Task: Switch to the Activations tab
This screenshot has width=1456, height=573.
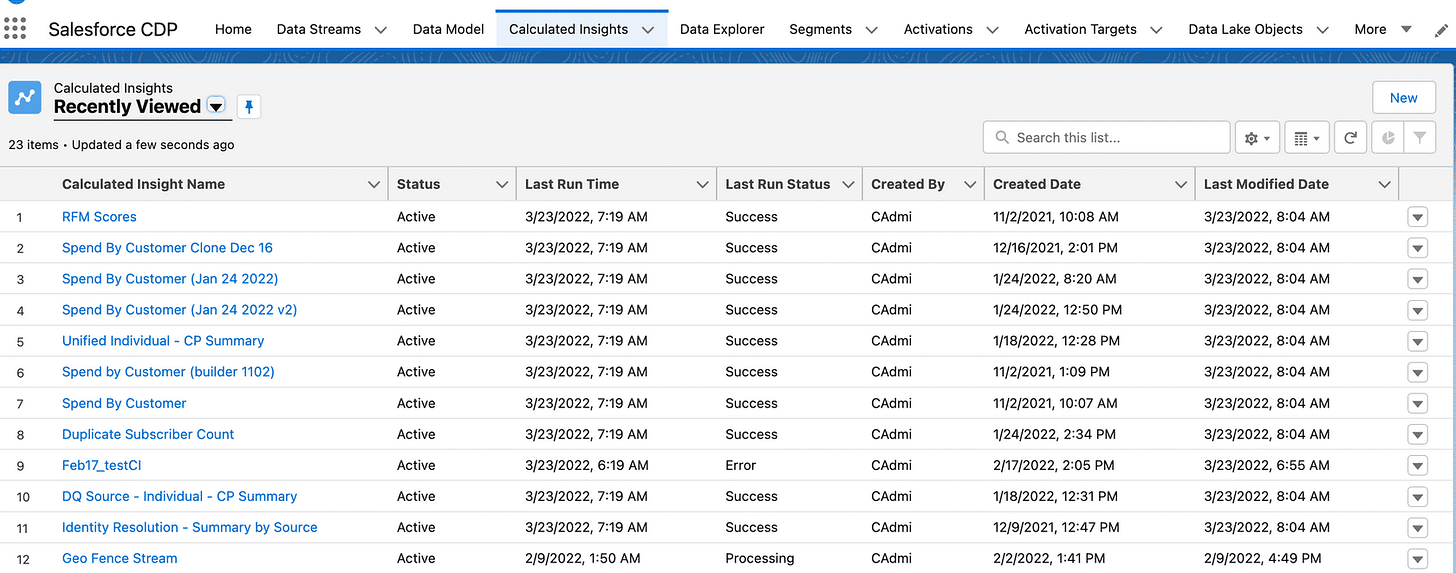Action: pos(938,29)
